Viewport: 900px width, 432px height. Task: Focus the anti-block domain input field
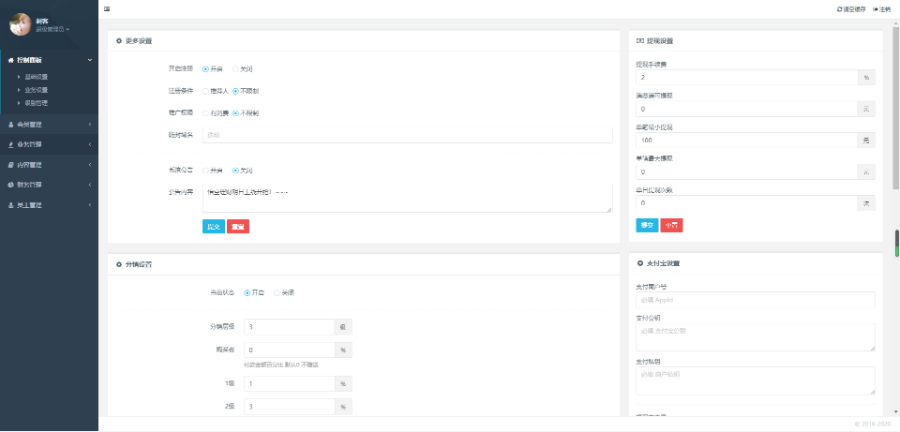tap(408, 135)
